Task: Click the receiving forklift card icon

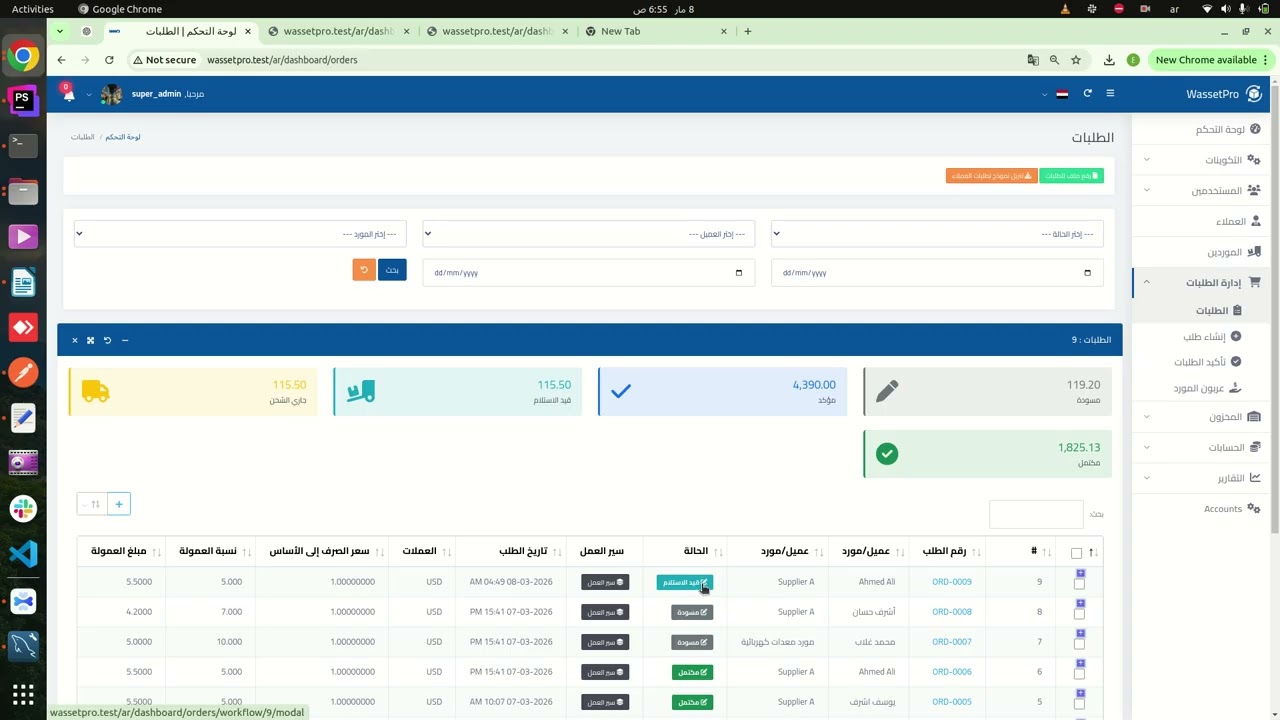Action: pos(360,392)
